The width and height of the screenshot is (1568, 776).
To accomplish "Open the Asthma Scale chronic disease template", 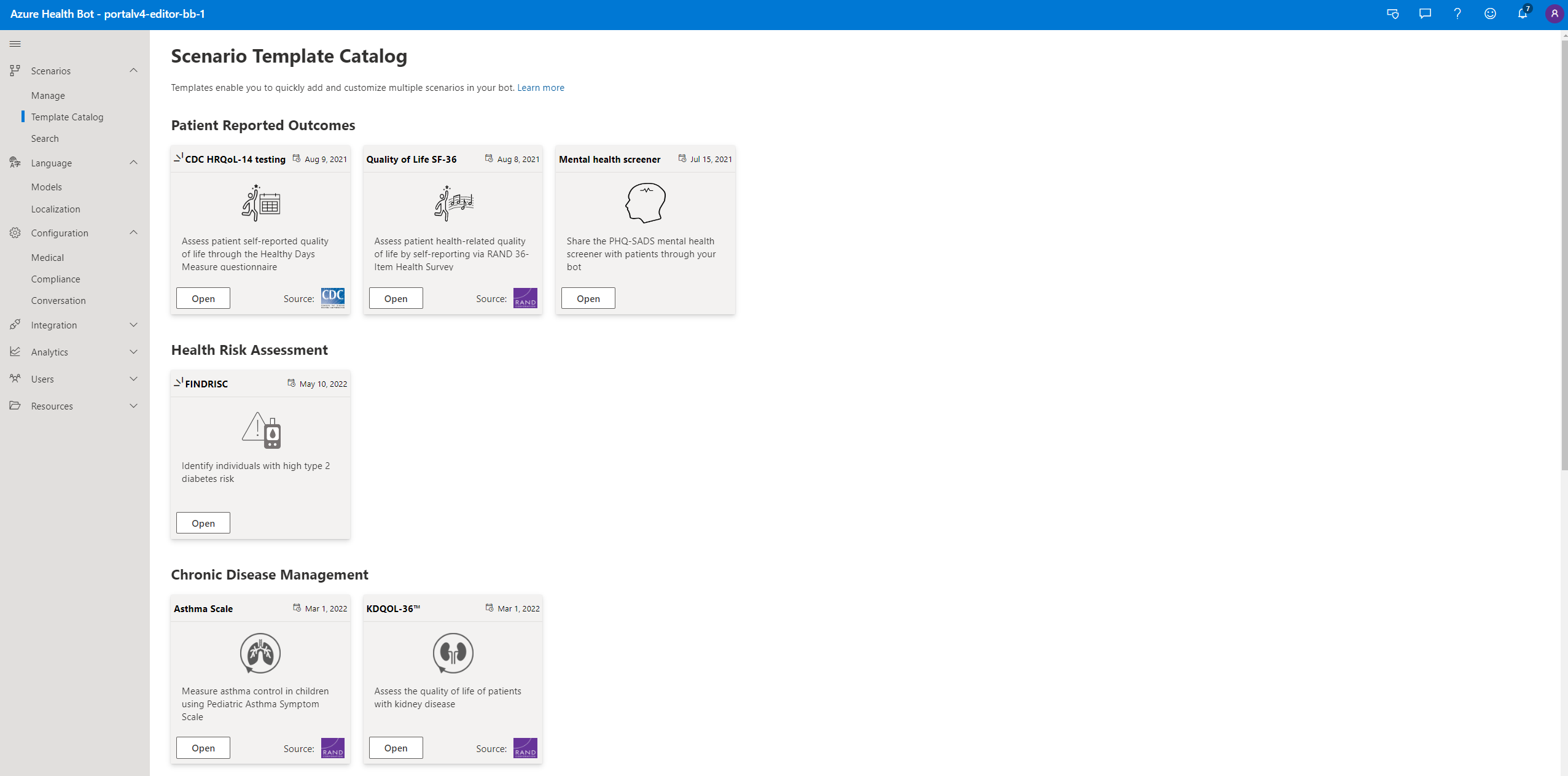I will (203, 748).
